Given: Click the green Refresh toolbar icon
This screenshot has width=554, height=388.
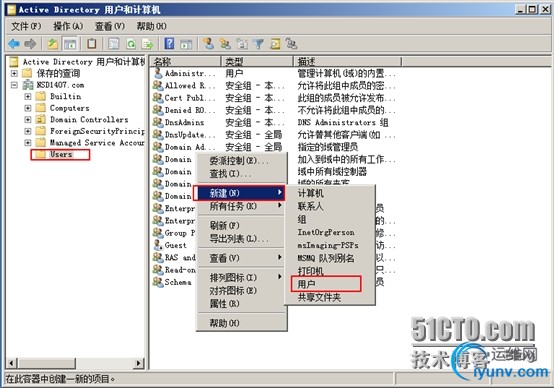Looking at the screenshot, I should (131, 44).
